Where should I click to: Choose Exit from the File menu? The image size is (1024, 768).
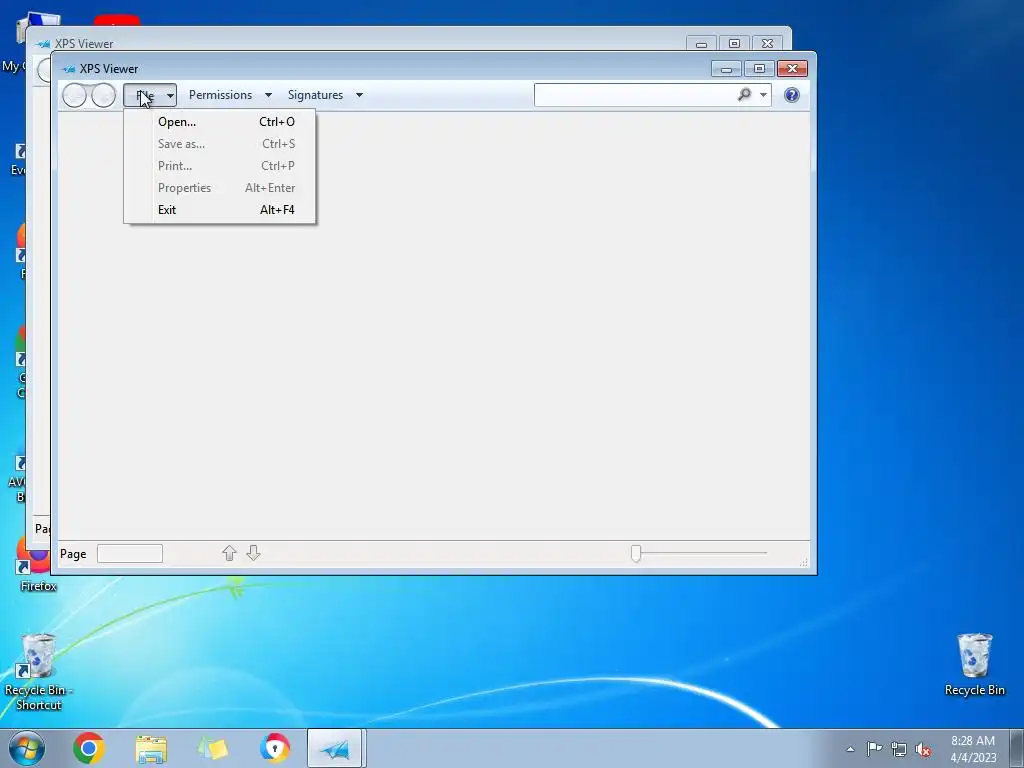click(x=219, y=210)
